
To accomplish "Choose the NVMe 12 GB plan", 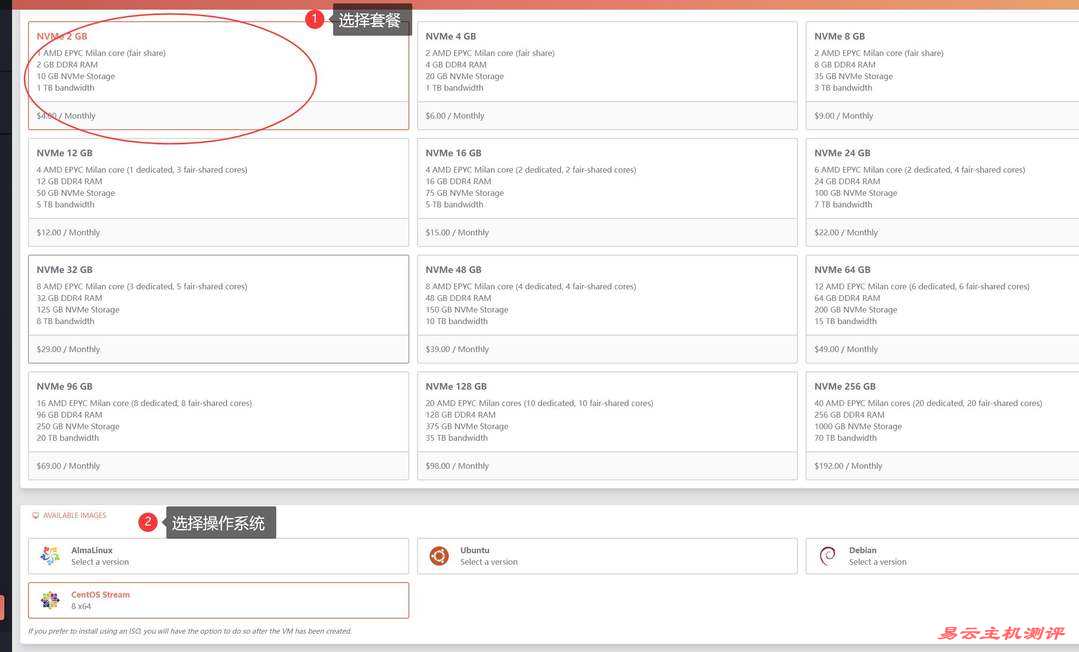I will 218,191.
